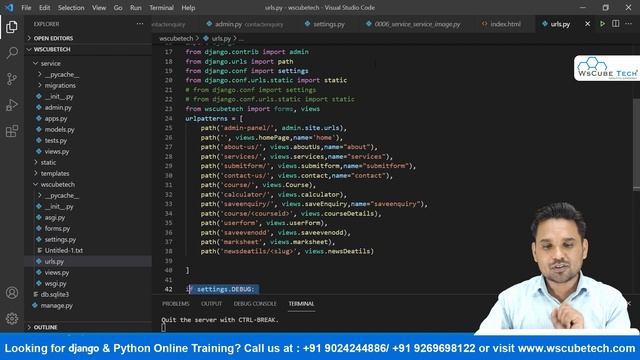Switch to the index.html editor tab
Image resolution: width=640 pixels, height=360 pixels.
click(501, 24)
